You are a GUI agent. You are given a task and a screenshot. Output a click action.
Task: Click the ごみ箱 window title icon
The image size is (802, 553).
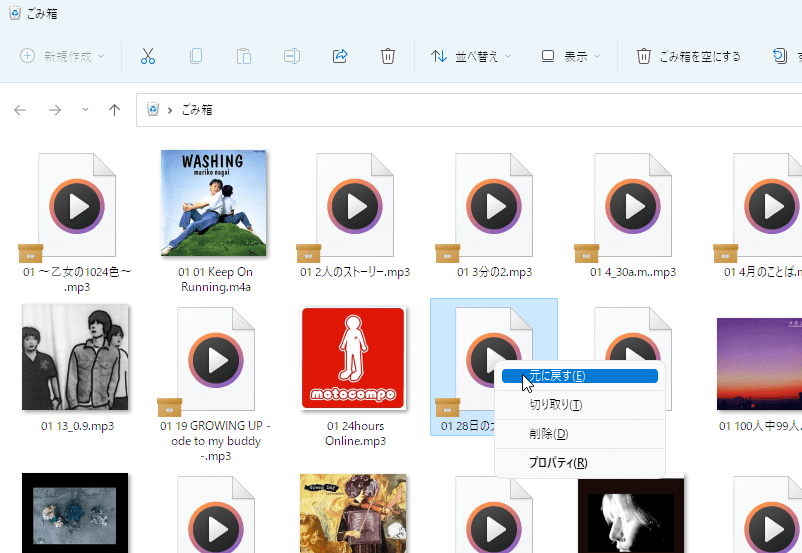pos(15,13)
